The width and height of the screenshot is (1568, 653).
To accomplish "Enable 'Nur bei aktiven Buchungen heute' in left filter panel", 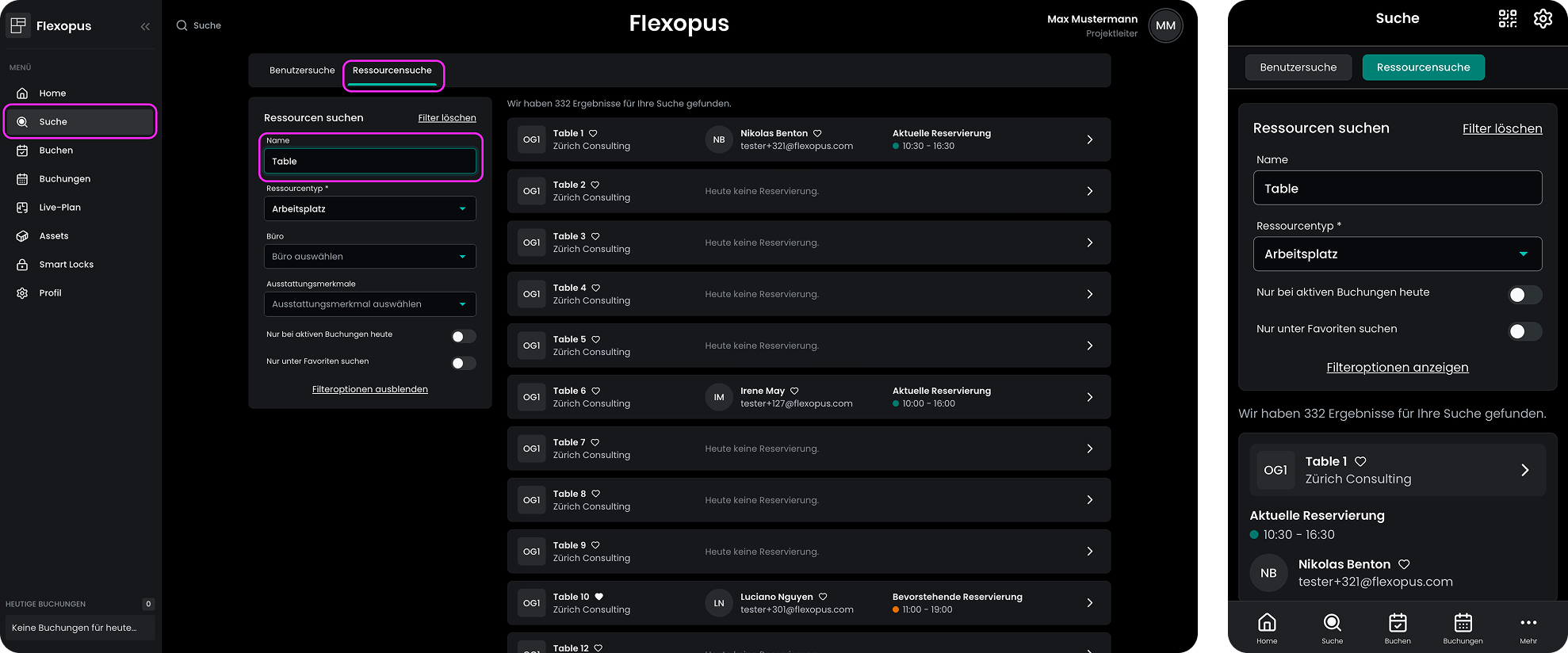I will (463, 337).
